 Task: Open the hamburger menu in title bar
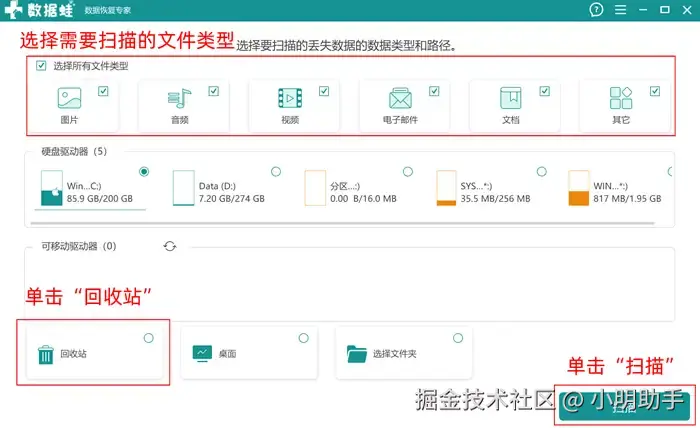point(621,9)
